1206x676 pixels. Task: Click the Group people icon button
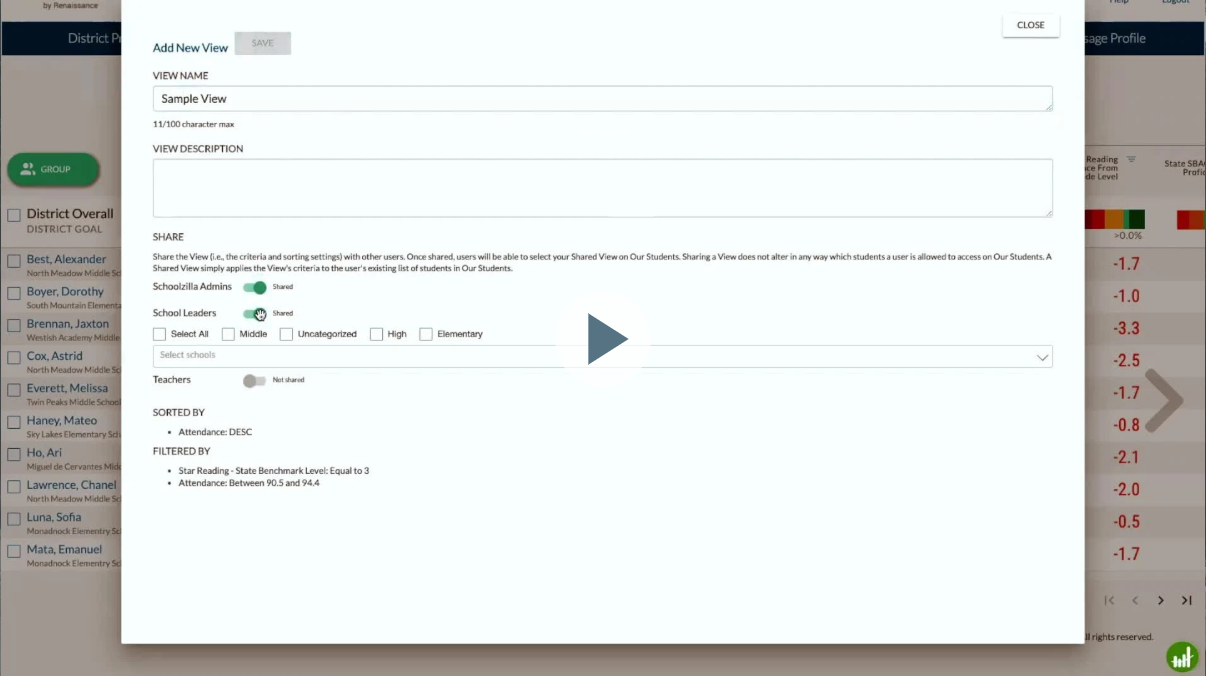(28, 169)
